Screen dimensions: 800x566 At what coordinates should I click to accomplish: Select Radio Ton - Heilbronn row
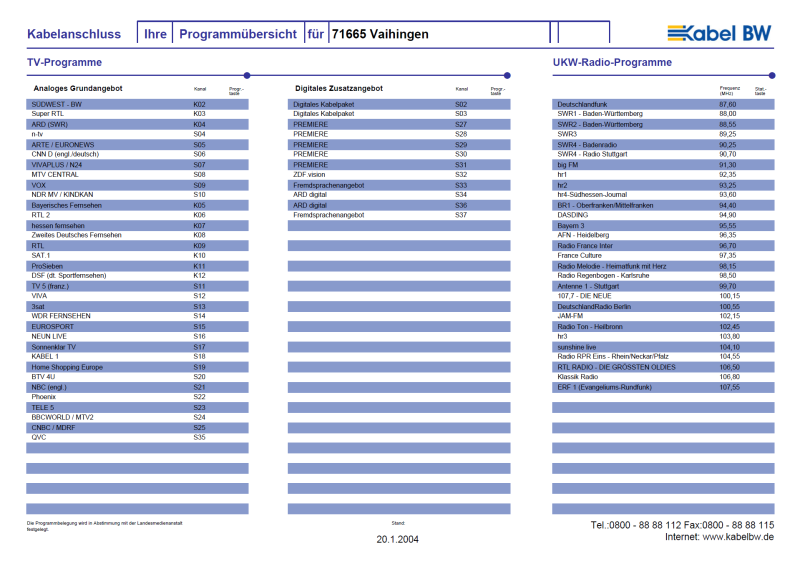663,327
